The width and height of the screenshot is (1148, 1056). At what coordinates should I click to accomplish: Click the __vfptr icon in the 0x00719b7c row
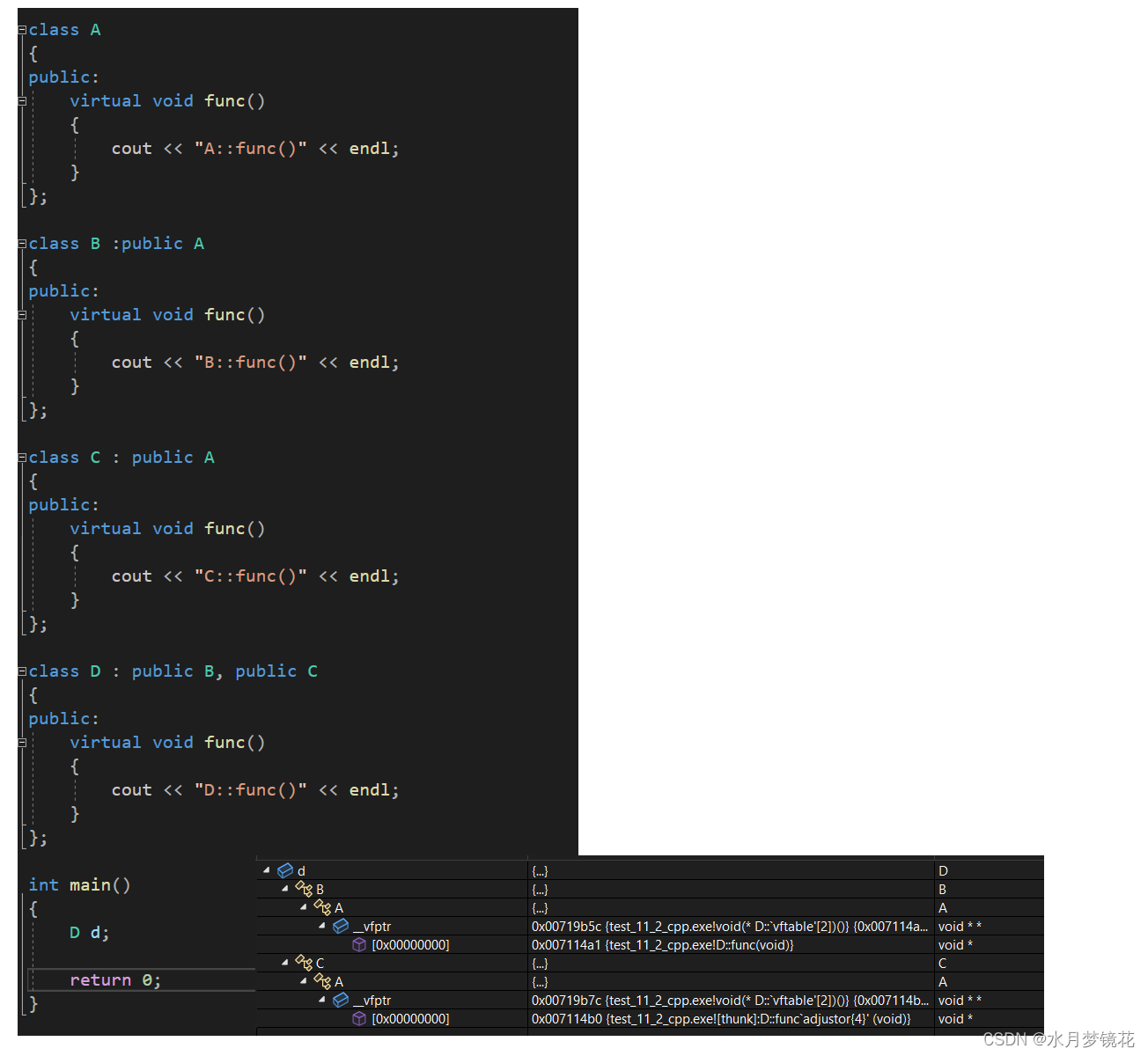pos(341,1000)
